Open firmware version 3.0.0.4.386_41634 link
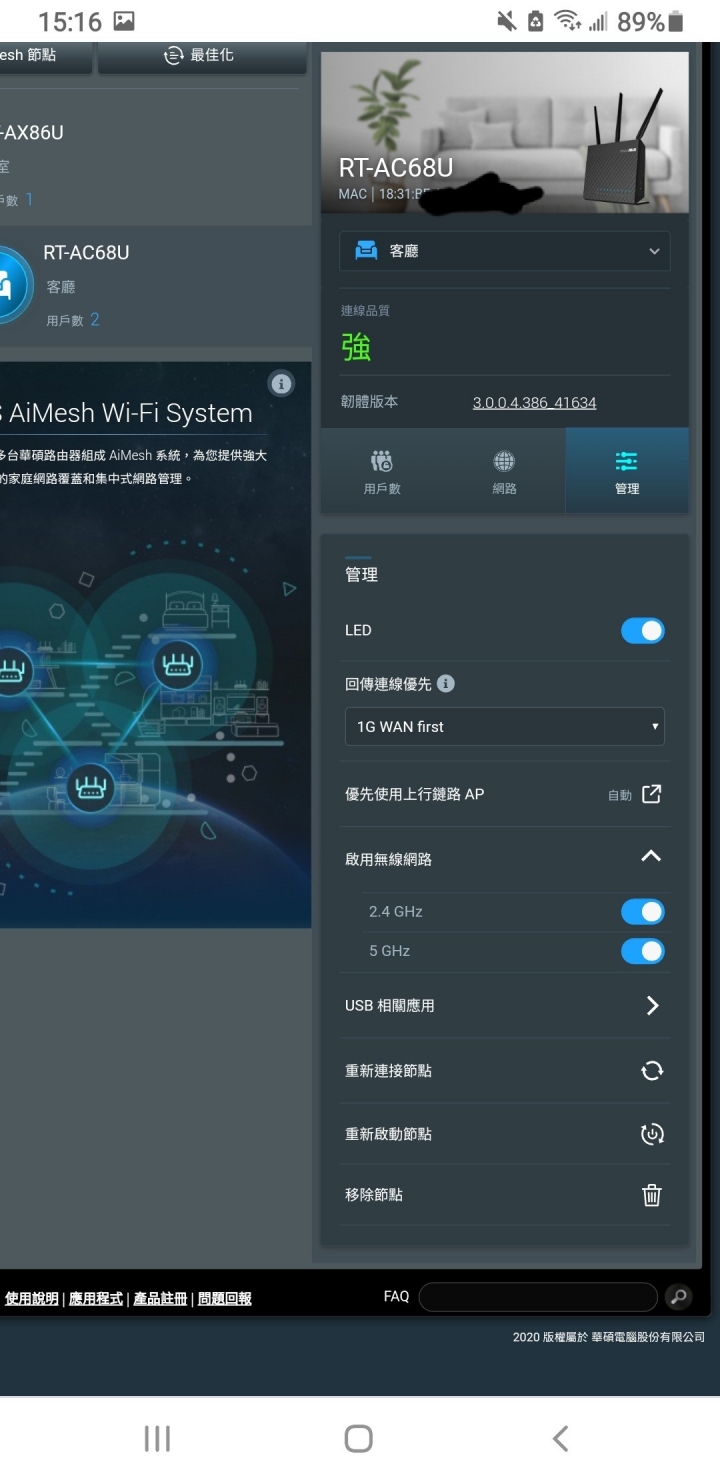Viewport: 720px width, 1480px height. pyautogui.click(x=534, y=403)
